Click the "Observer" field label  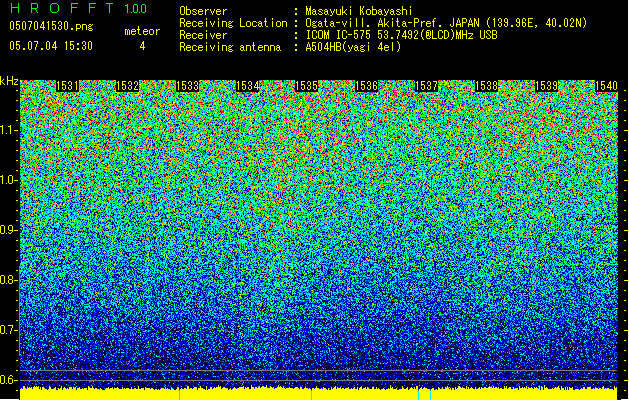click(x=203, y=11)
